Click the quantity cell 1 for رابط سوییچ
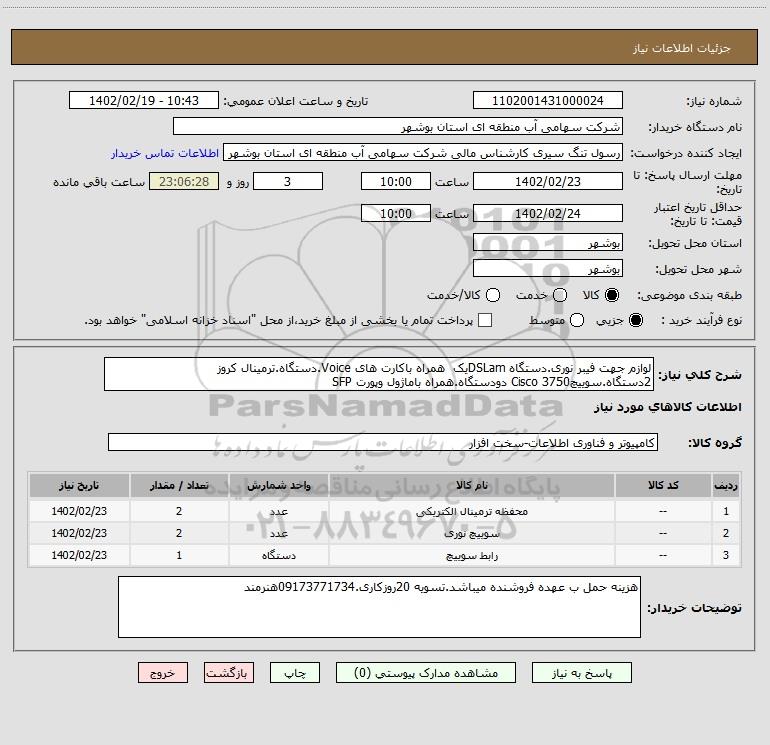 coord(179,555)
